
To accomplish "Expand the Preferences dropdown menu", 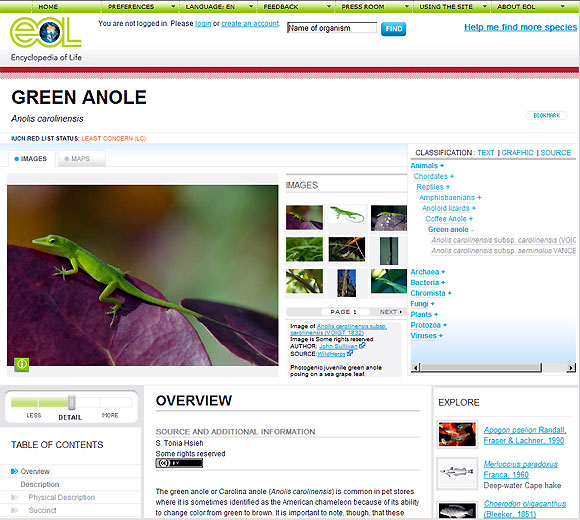I will (x=141, y=7).
